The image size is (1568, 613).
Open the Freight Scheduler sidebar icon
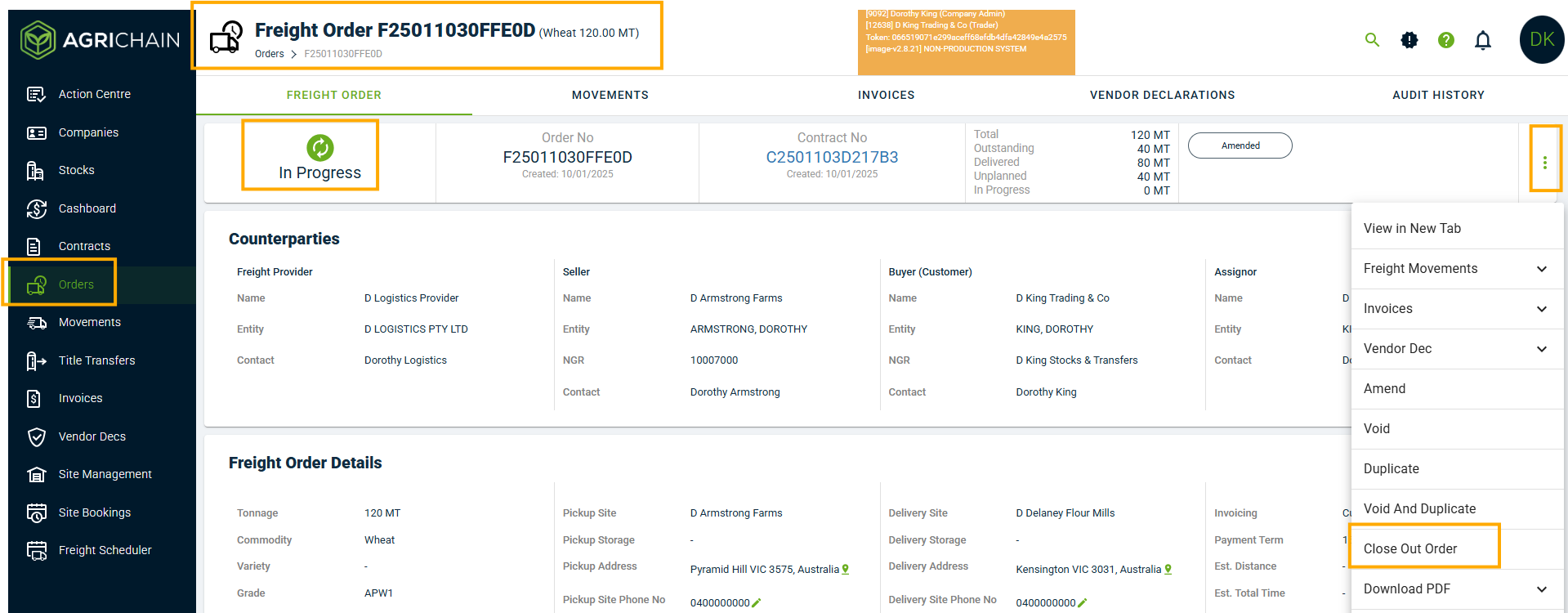point(36,550)
